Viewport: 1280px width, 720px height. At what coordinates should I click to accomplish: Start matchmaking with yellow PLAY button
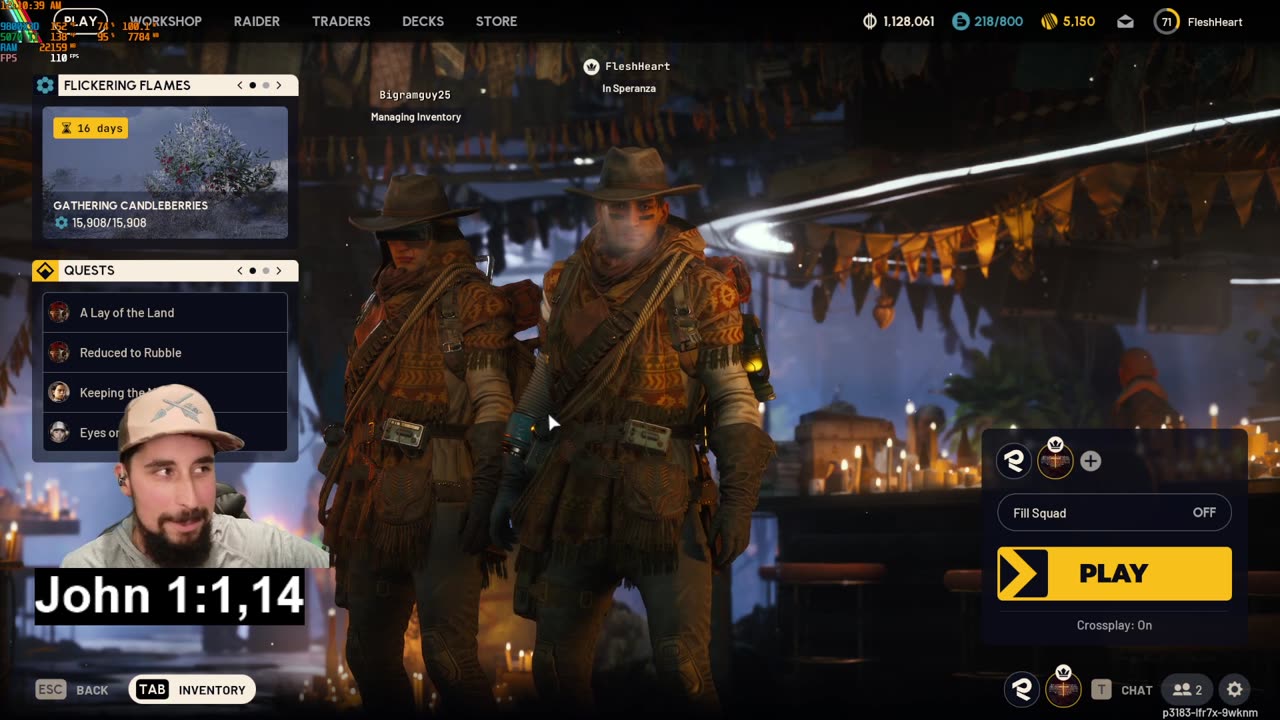click(x=1114, y=573)
